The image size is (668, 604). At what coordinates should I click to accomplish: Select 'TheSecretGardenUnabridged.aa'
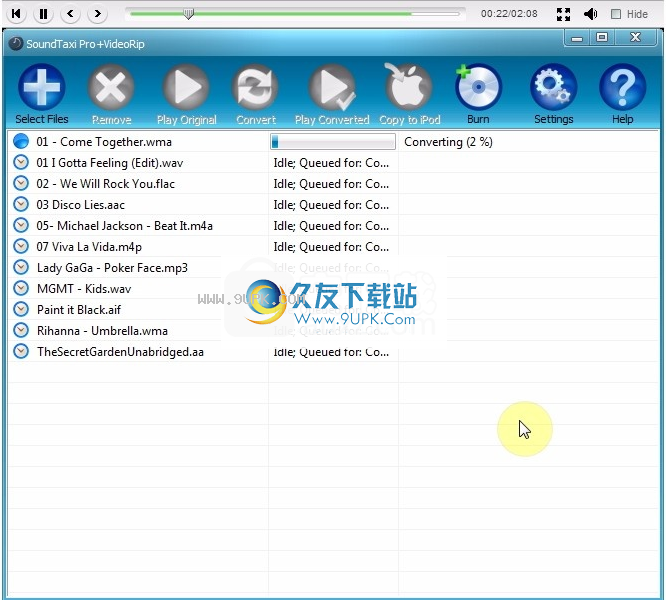(x=121, y=352)
